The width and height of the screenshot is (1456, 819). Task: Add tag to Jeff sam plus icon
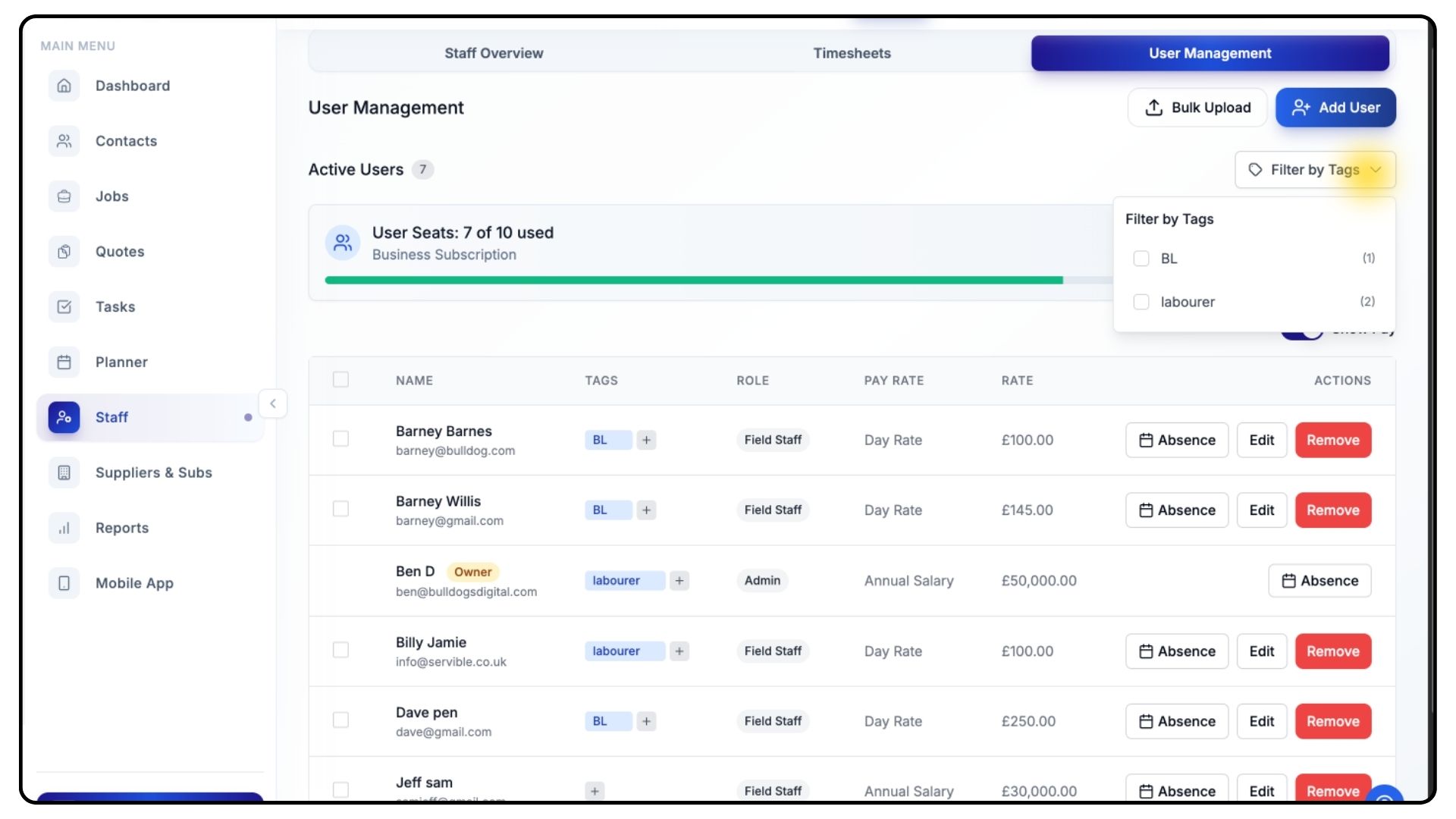[x=595, y=791]
